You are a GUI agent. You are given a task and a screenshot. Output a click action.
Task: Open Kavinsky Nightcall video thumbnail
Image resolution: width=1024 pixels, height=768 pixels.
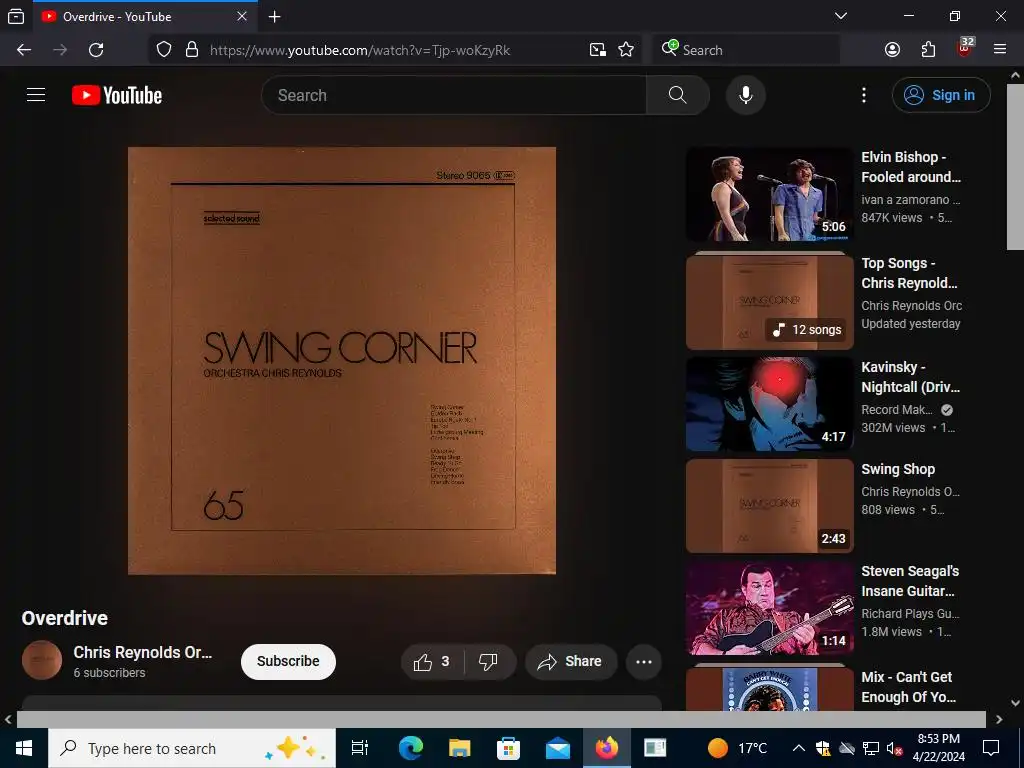(769, 404)
